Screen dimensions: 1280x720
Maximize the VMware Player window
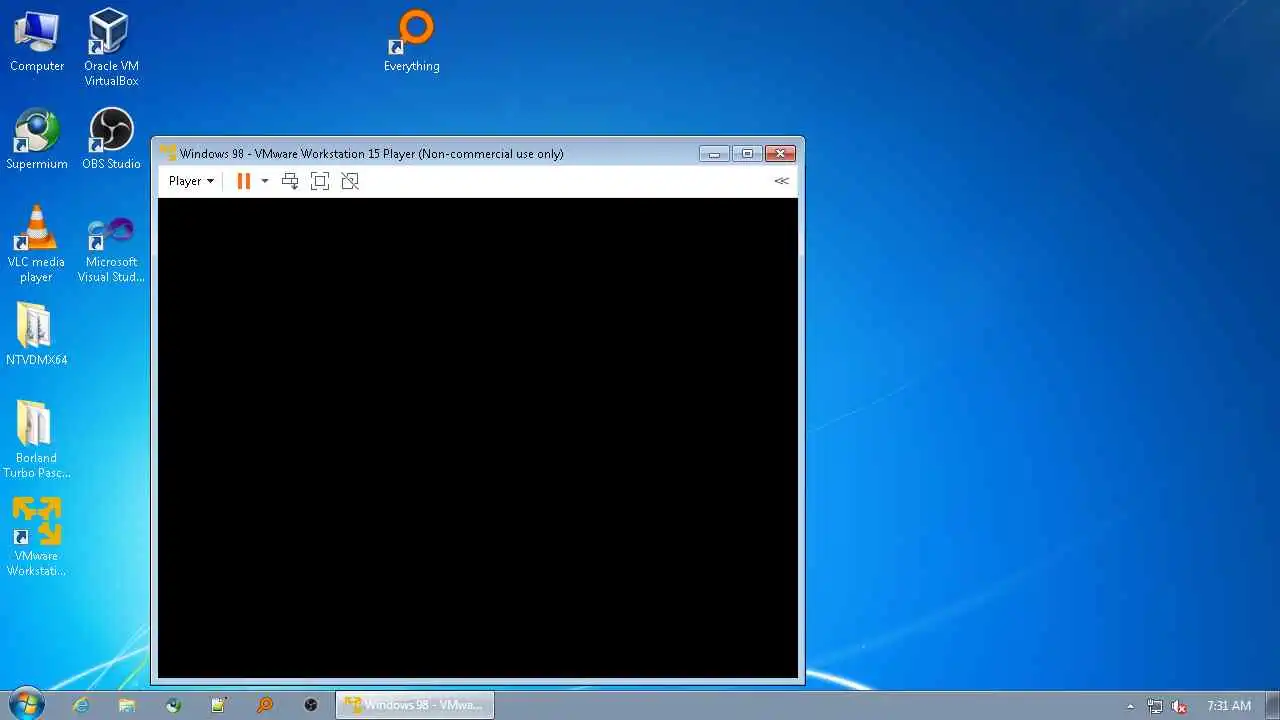[x=746, y=154]
